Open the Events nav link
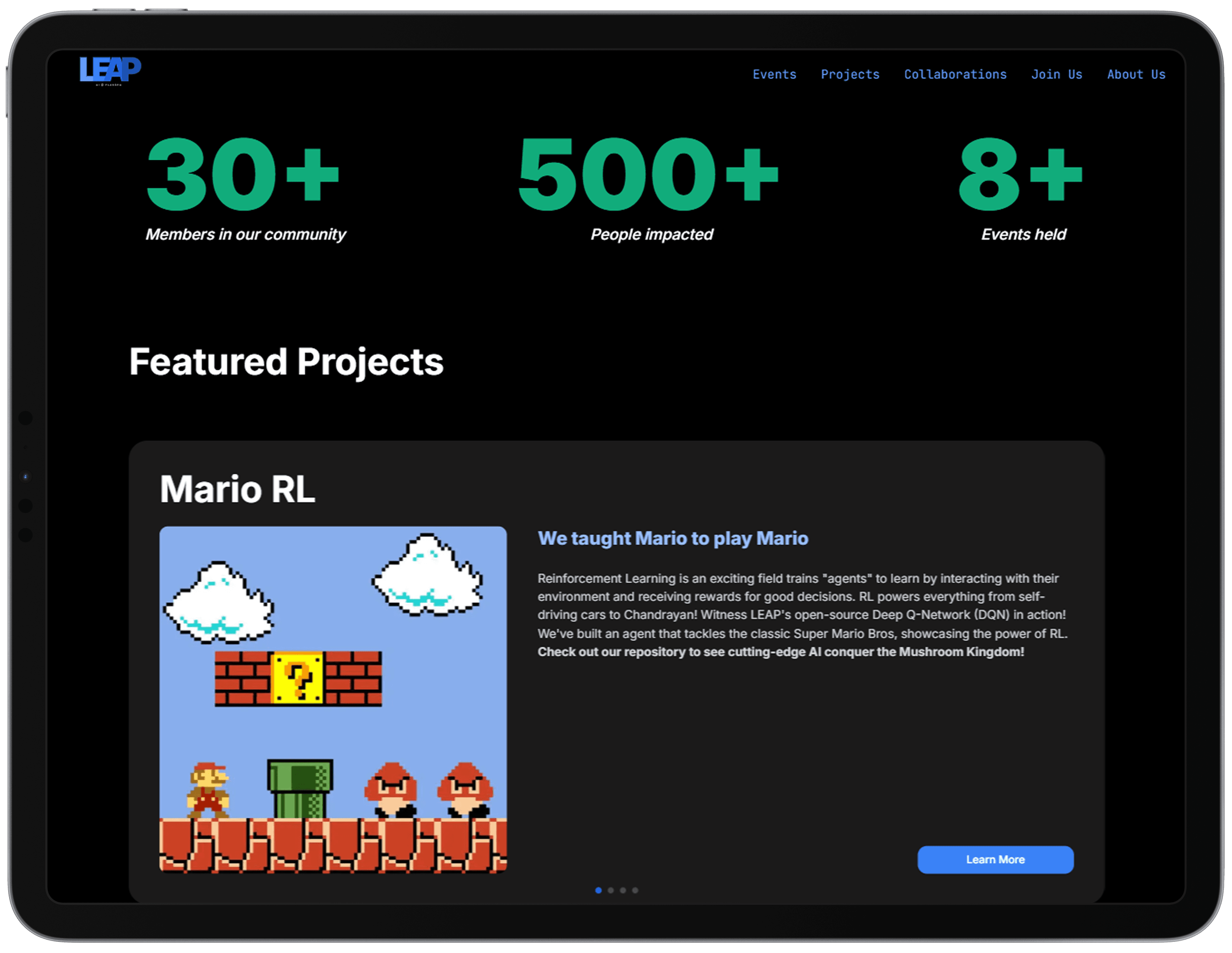1232x953 pixels. click(774, 74)
